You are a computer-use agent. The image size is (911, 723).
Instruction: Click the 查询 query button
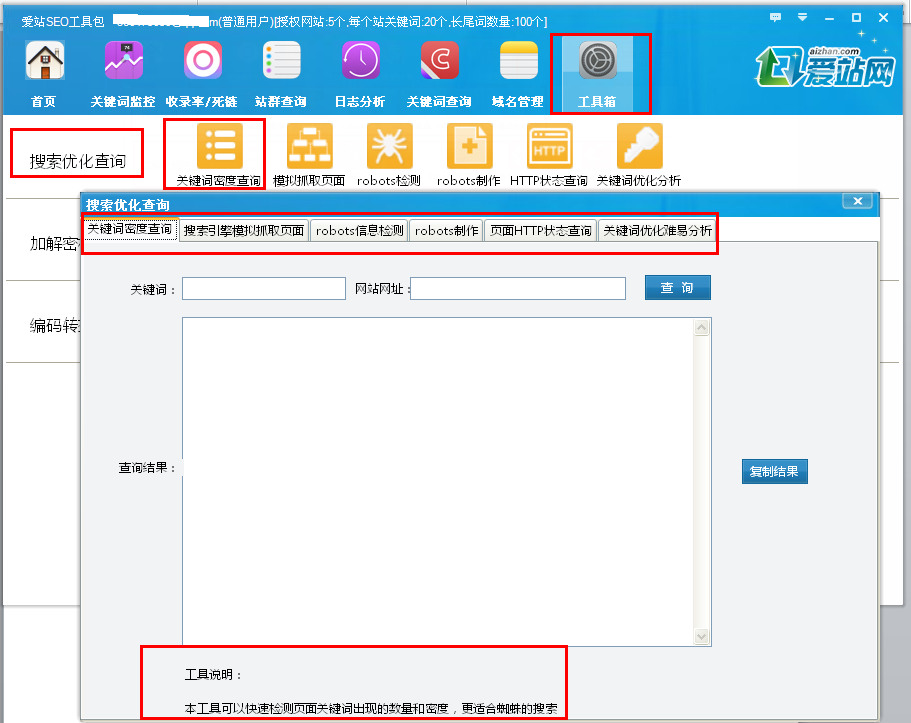(677, 287)
